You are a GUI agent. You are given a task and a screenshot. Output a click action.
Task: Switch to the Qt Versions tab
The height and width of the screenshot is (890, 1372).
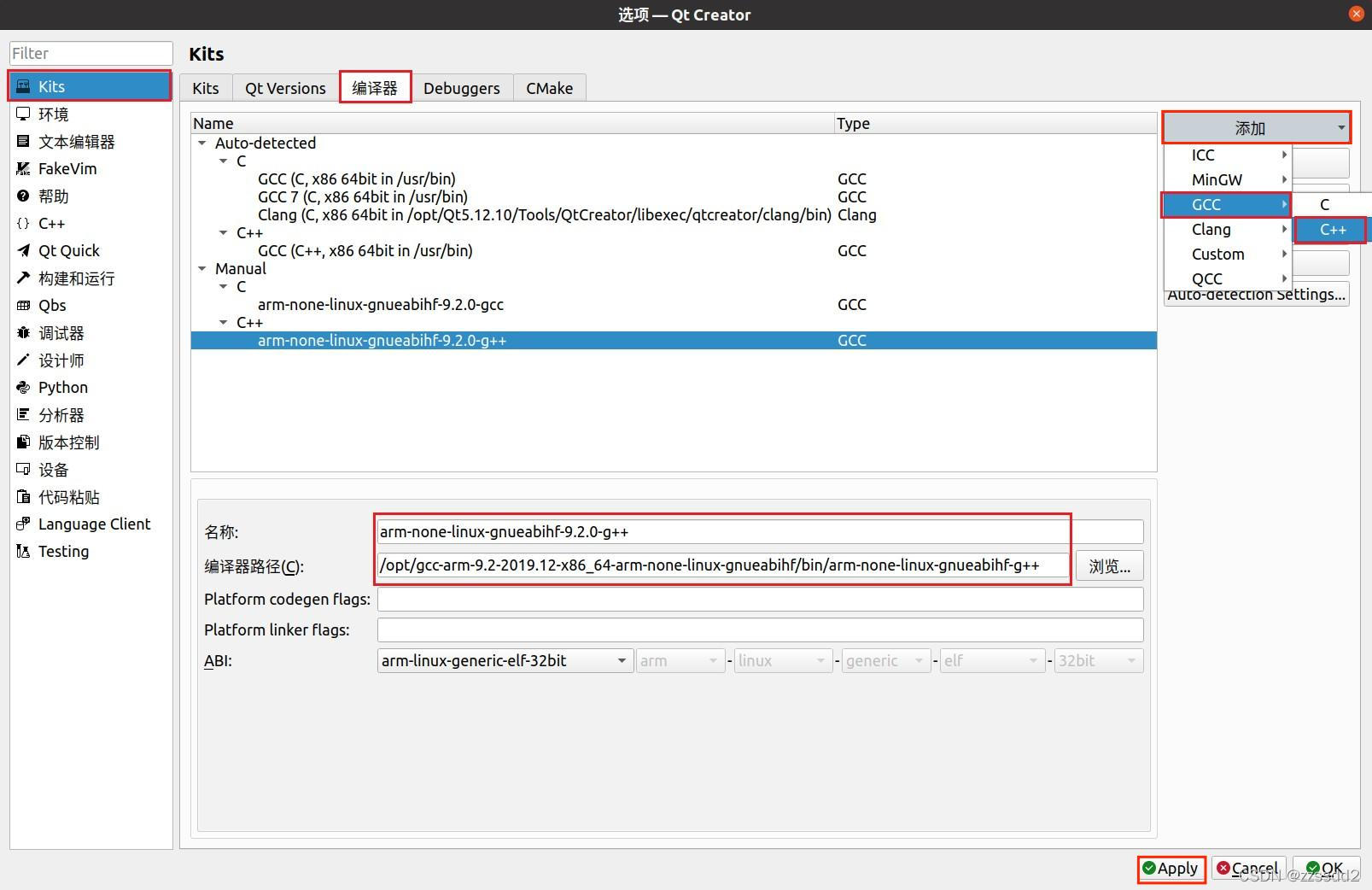pos(285,88)
